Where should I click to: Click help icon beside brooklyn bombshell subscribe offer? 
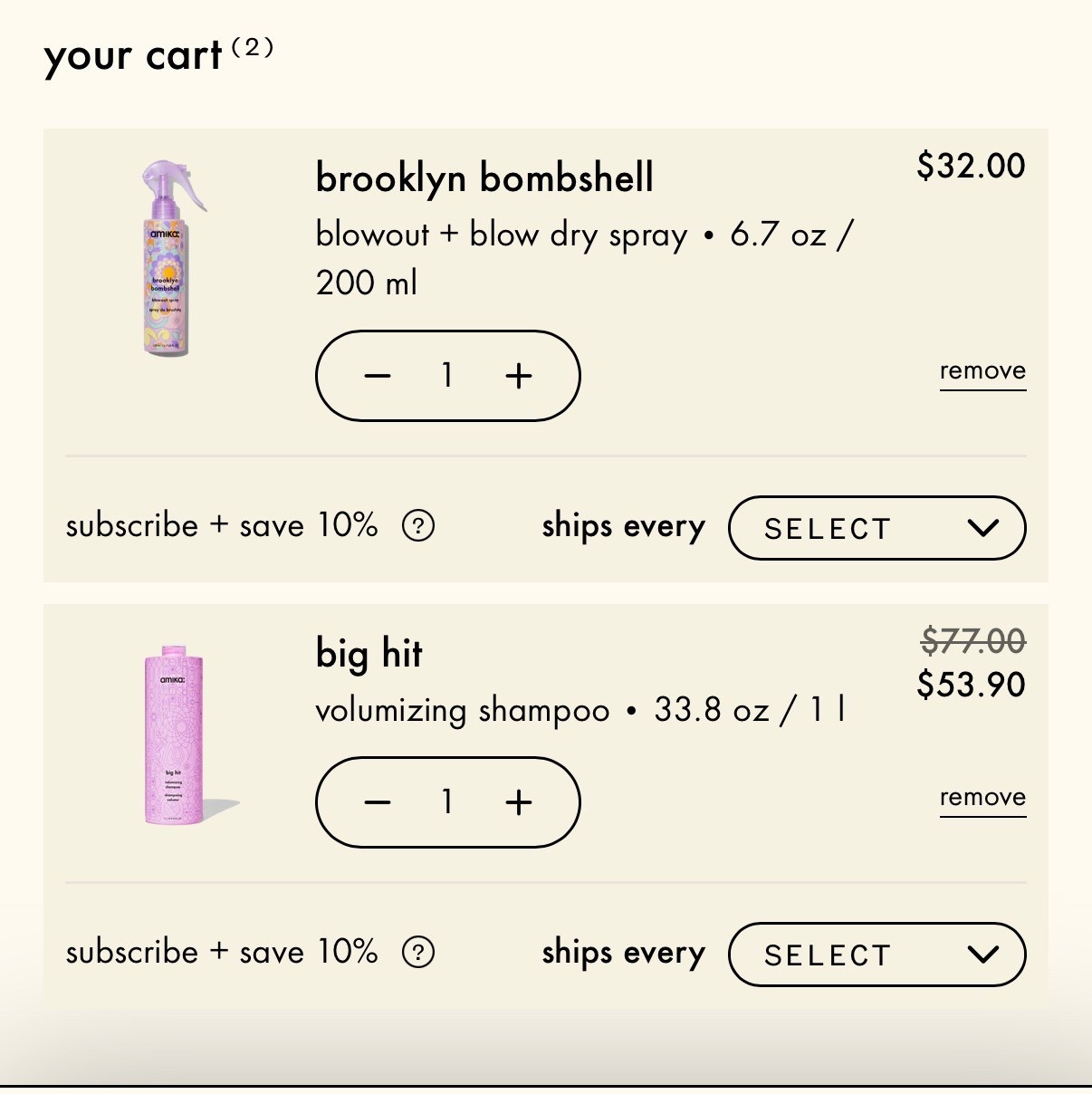(x=418, y=525)
